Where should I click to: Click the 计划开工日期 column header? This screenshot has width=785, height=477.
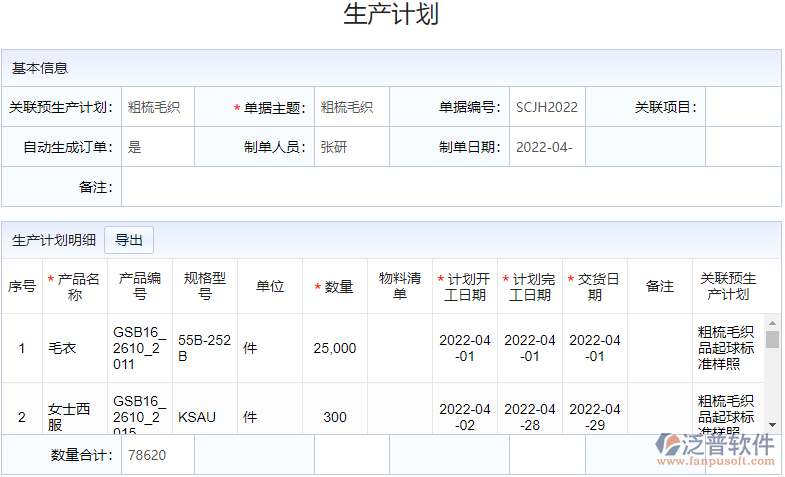pyautogui.click(x=465, y=287)
